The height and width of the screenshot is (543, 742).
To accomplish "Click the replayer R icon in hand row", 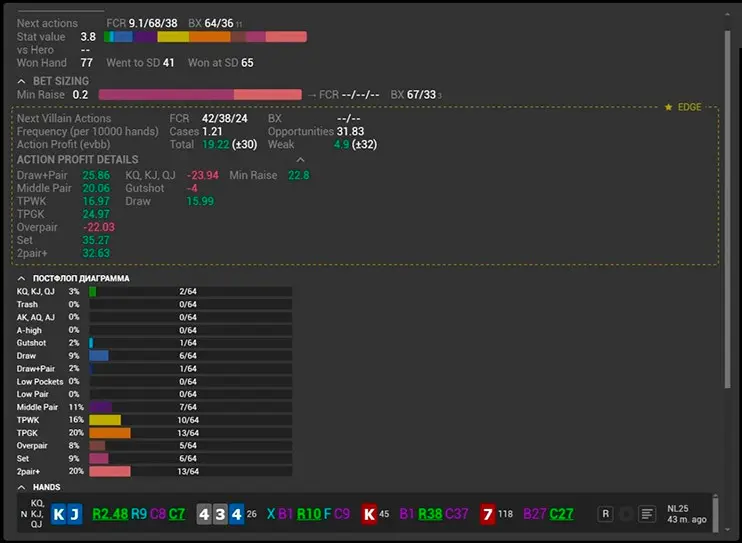I will point(605,514).
